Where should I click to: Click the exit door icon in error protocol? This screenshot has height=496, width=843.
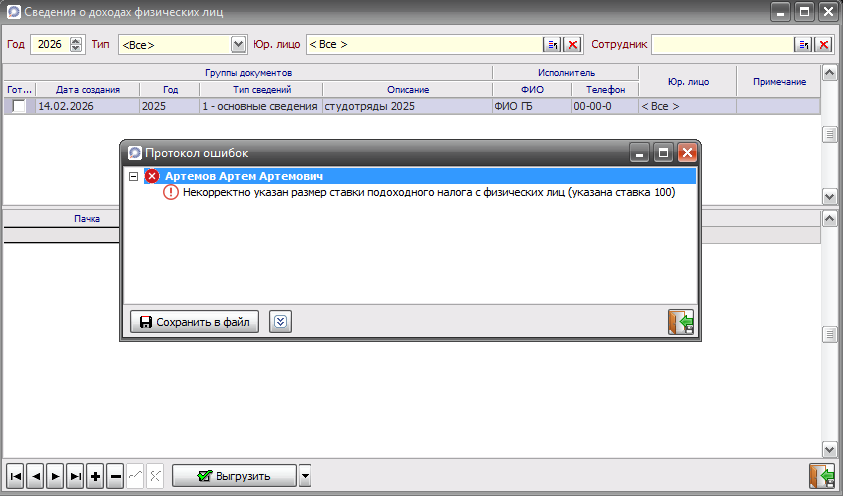point(681,322)
